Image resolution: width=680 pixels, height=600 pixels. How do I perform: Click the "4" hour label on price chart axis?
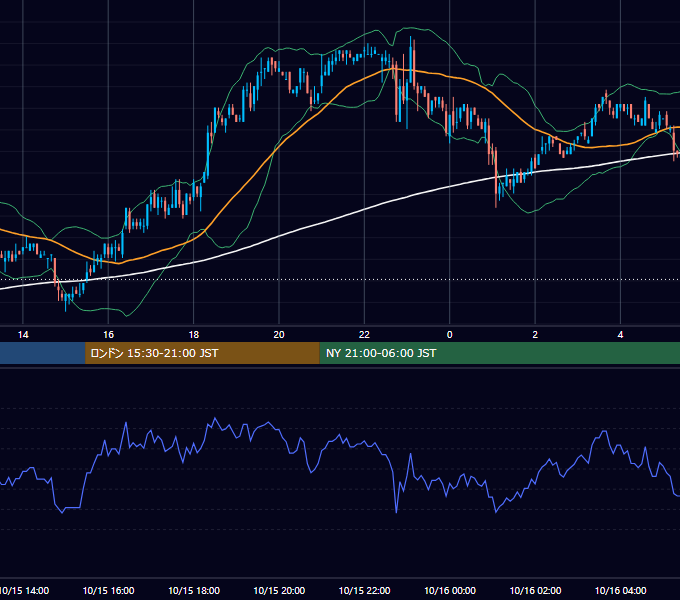point(620,335)
